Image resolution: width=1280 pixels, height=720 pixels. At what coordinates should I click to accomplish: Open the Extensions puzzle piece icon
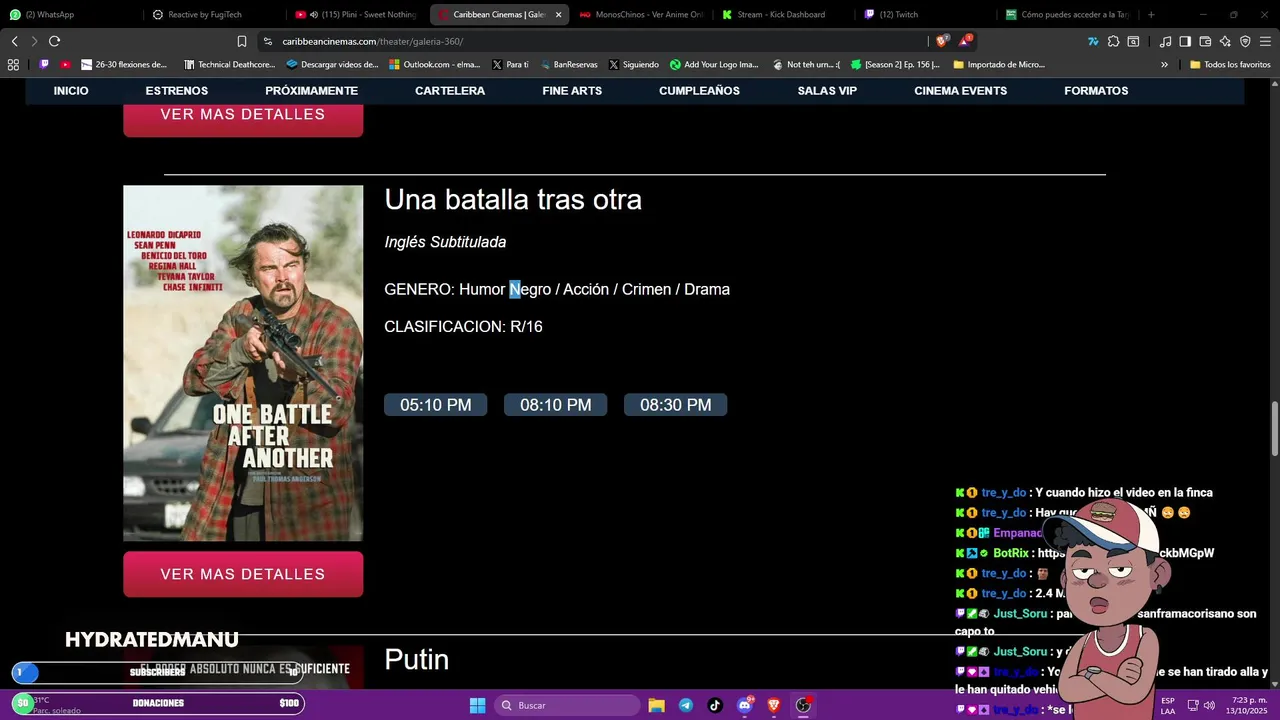[1113, 41]
